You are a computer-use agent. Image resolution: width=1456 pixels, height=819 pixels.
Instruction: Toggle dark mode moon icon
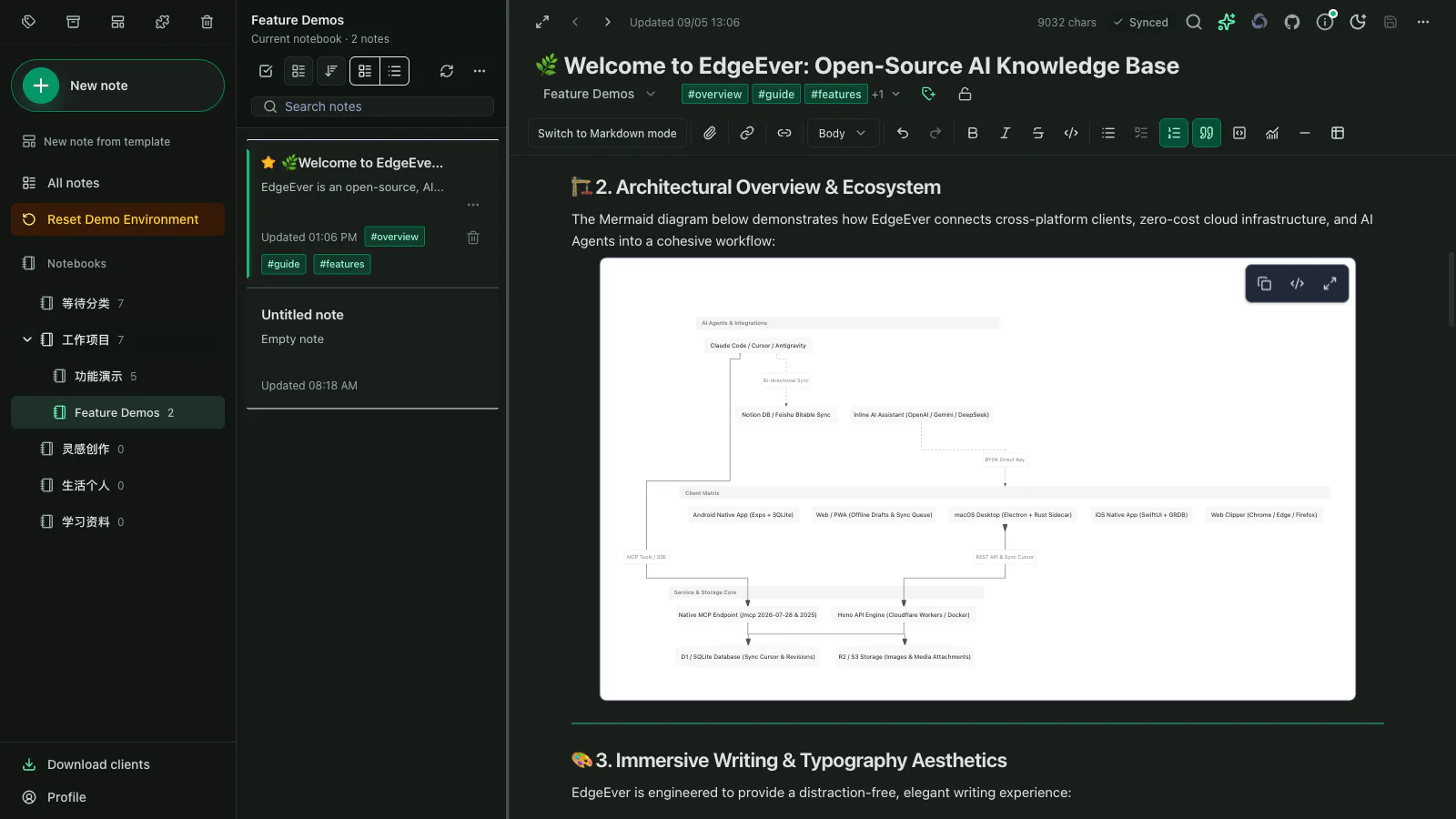tap(1358, 22)
